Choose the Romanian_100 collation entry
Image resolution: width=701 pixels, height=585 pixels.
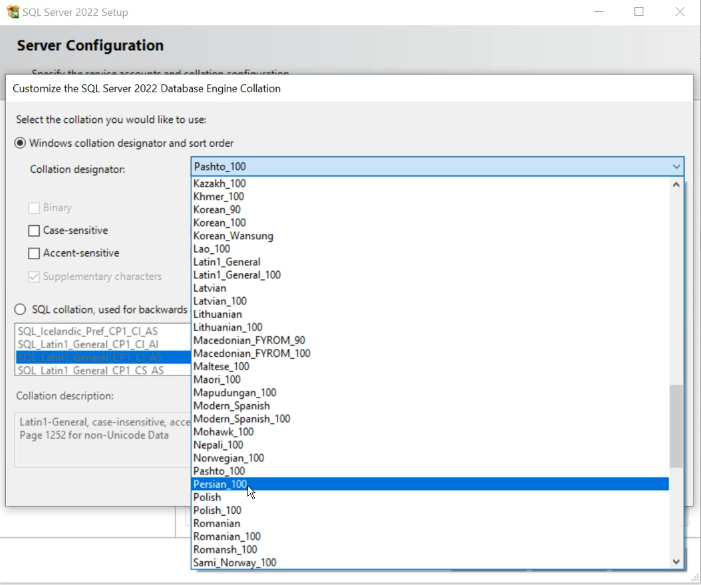(x=430, y=536)
